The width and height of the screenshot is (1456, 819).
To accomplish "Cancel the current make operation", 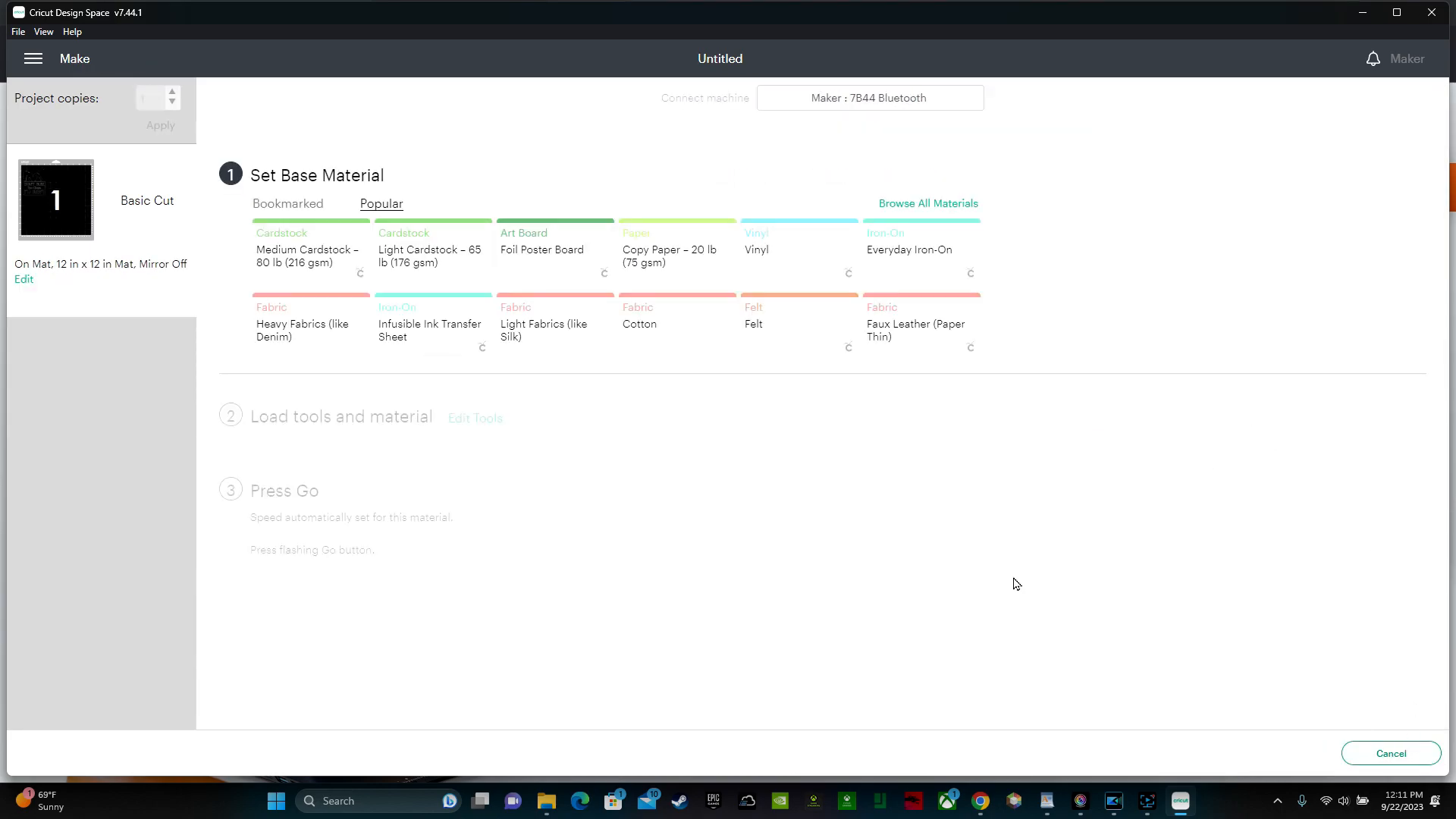I will coord(1391,753).
